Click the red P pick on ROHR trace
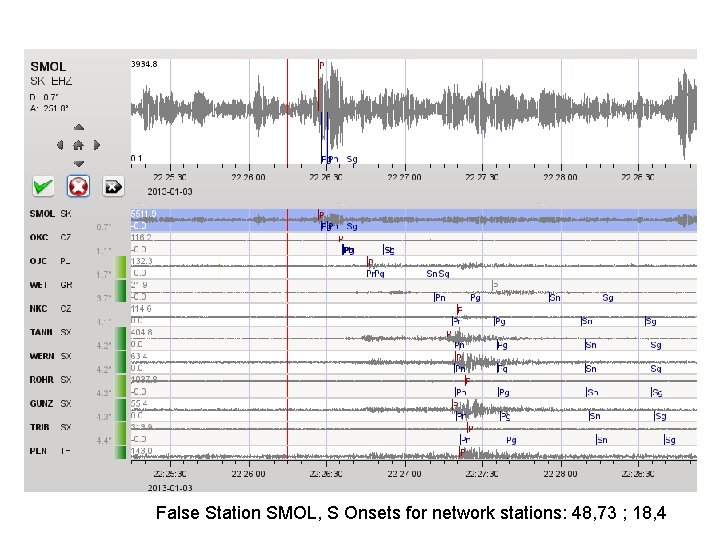 point(467,381)
